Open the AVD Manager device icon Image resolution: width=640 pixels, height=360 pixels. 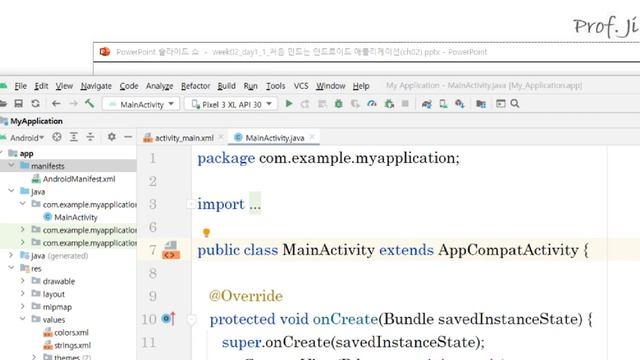pyautogui.click(x=443, y=104)
